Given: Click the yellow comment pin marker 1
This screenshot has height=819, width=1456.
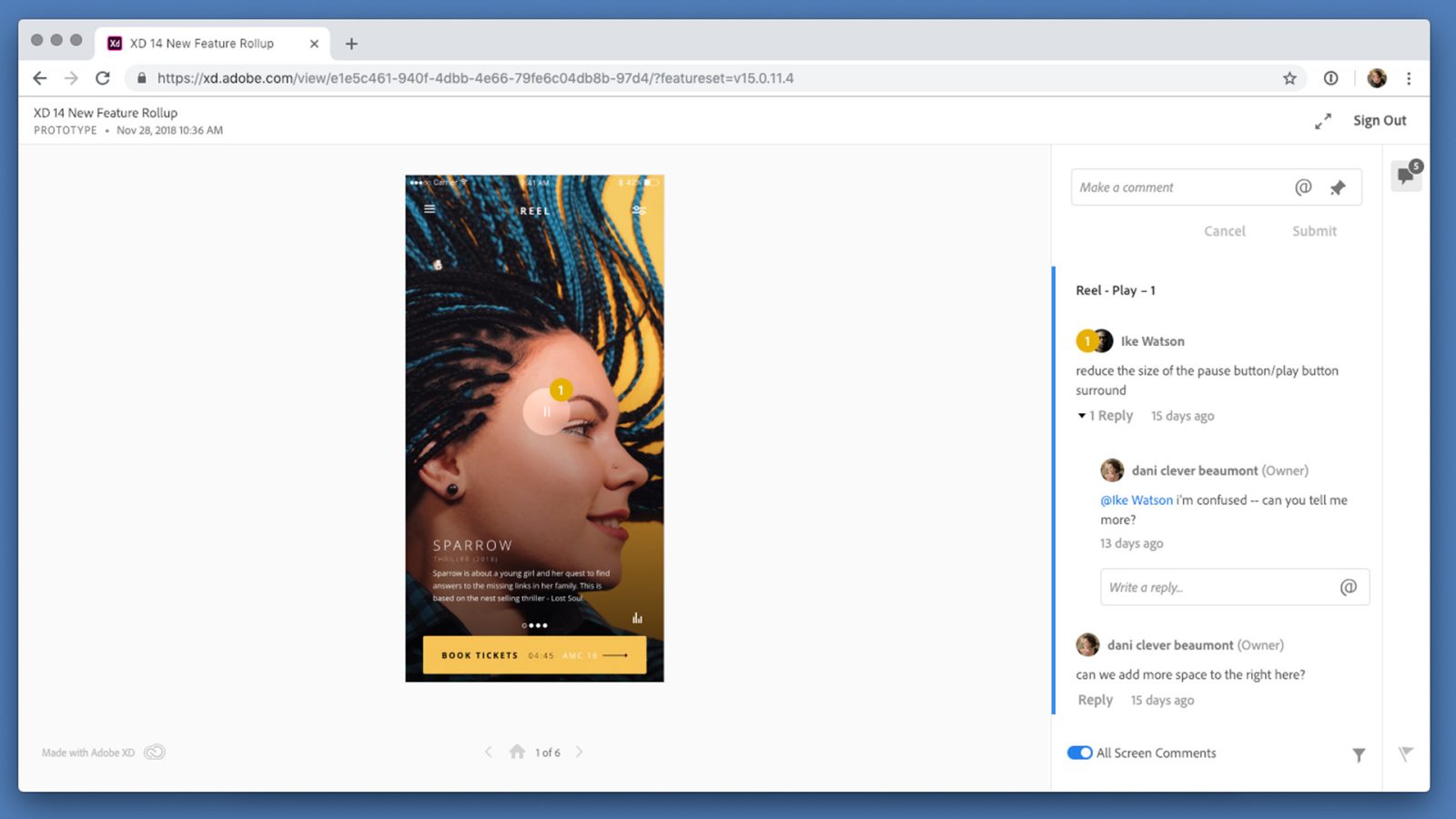Looking at the screenshot, I should pyautogui.click(x=561, y=390).
